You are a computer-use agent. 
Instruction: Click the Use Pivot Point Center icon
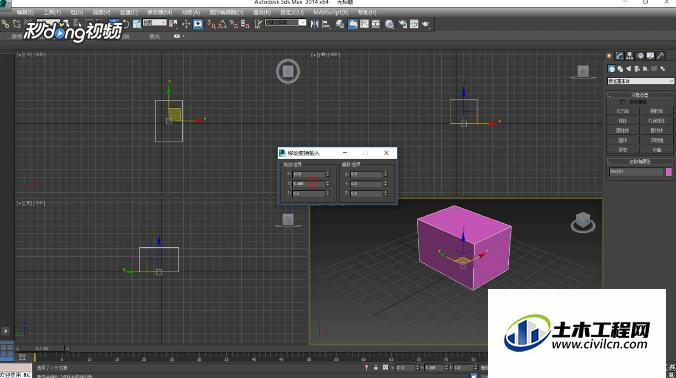pyautogui.click(x=173, y=24)
